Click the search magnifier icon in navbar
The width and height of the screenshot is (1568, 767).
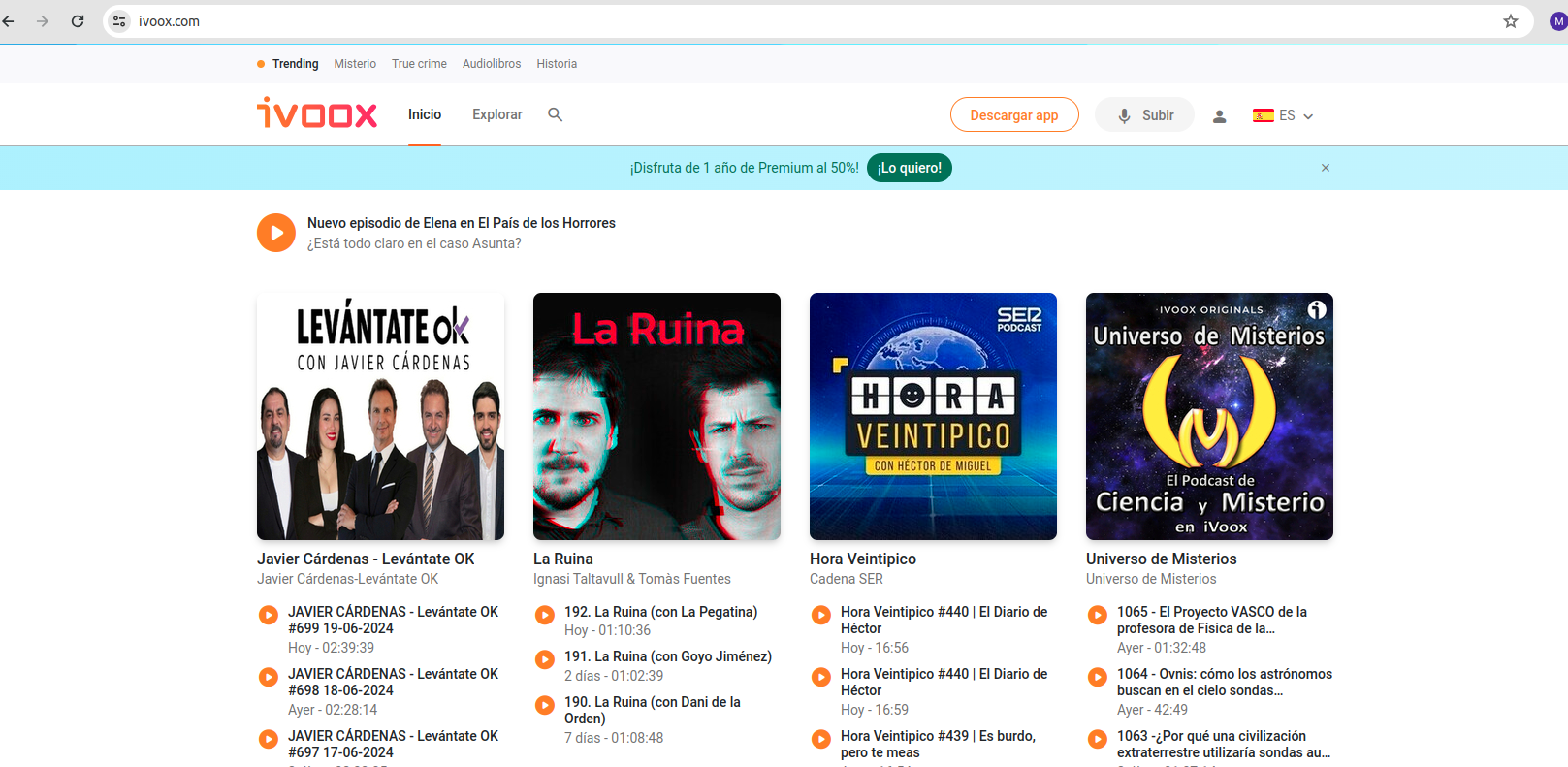click(x=555, y=114)
